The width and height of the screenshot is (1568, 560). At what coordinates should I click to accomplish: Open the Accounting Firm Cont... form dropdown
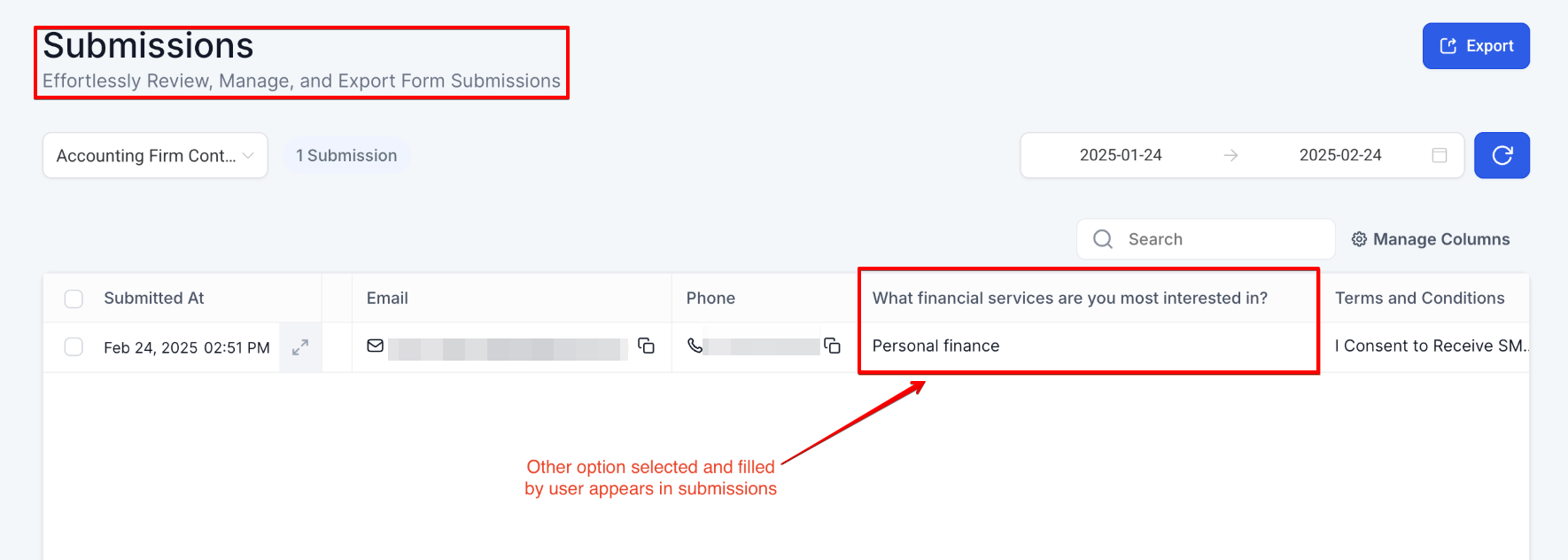coord(155,156)
